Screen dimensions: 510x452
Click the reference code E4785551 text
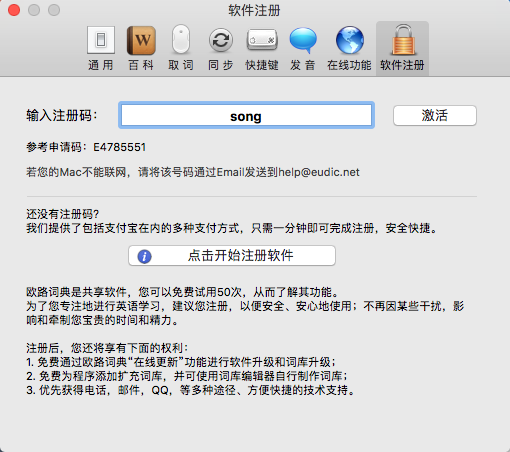[x=119, y=147]
